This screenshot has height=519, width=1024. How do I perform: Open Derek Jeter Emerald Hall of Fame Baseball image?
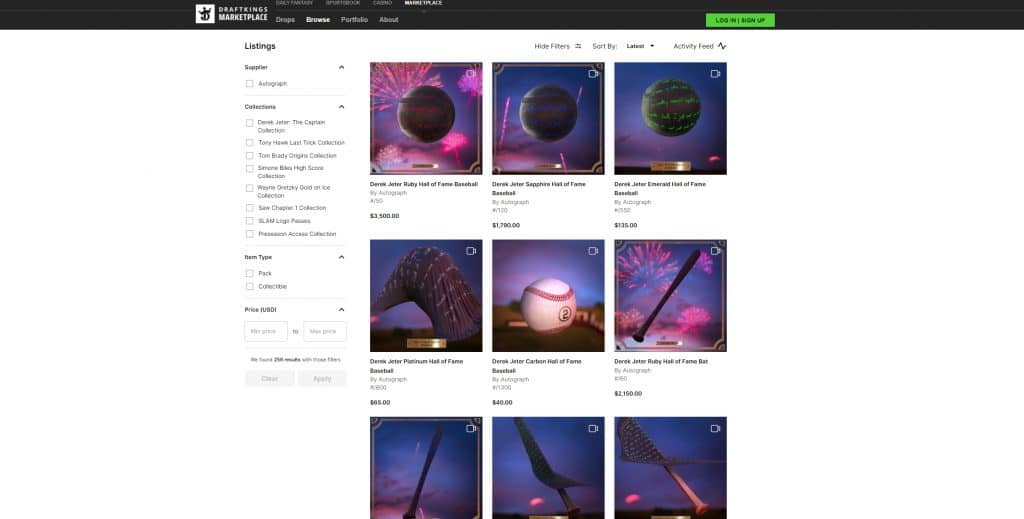tap(670, 118)
